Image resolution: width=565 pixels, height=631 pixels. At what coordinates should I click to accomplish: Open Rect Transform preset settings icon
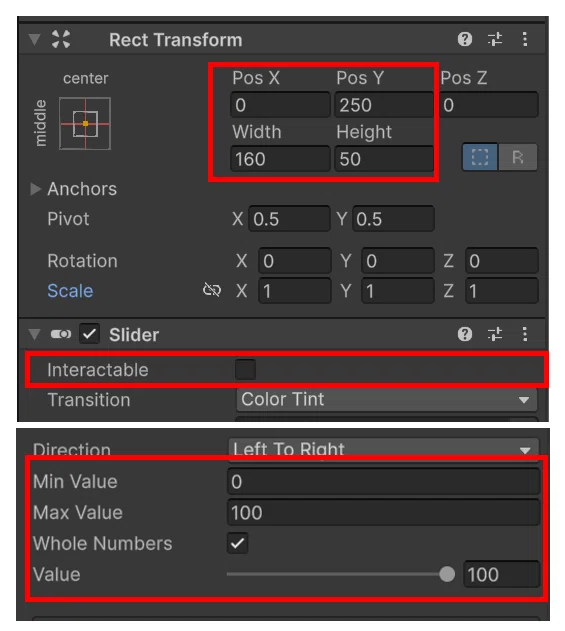(x=495, y=39)
